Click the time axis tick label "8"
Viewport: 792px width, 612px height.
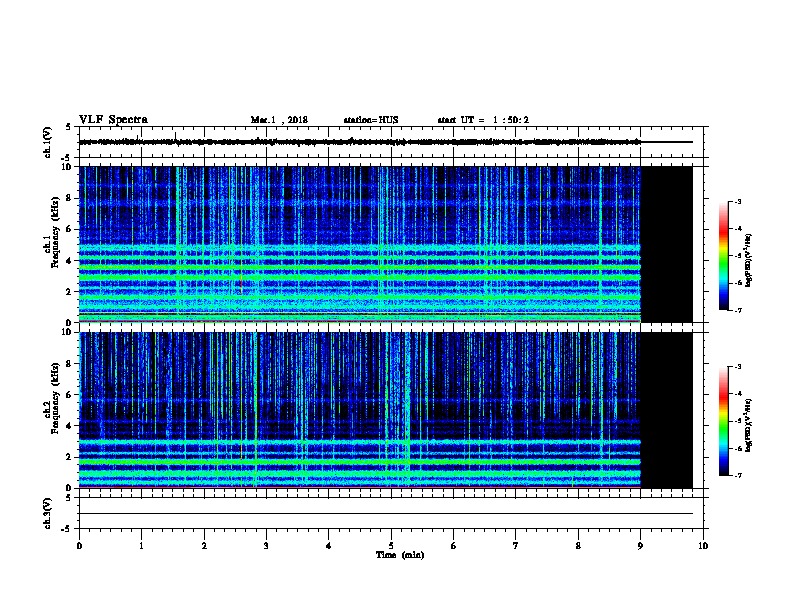click(578, 546)
